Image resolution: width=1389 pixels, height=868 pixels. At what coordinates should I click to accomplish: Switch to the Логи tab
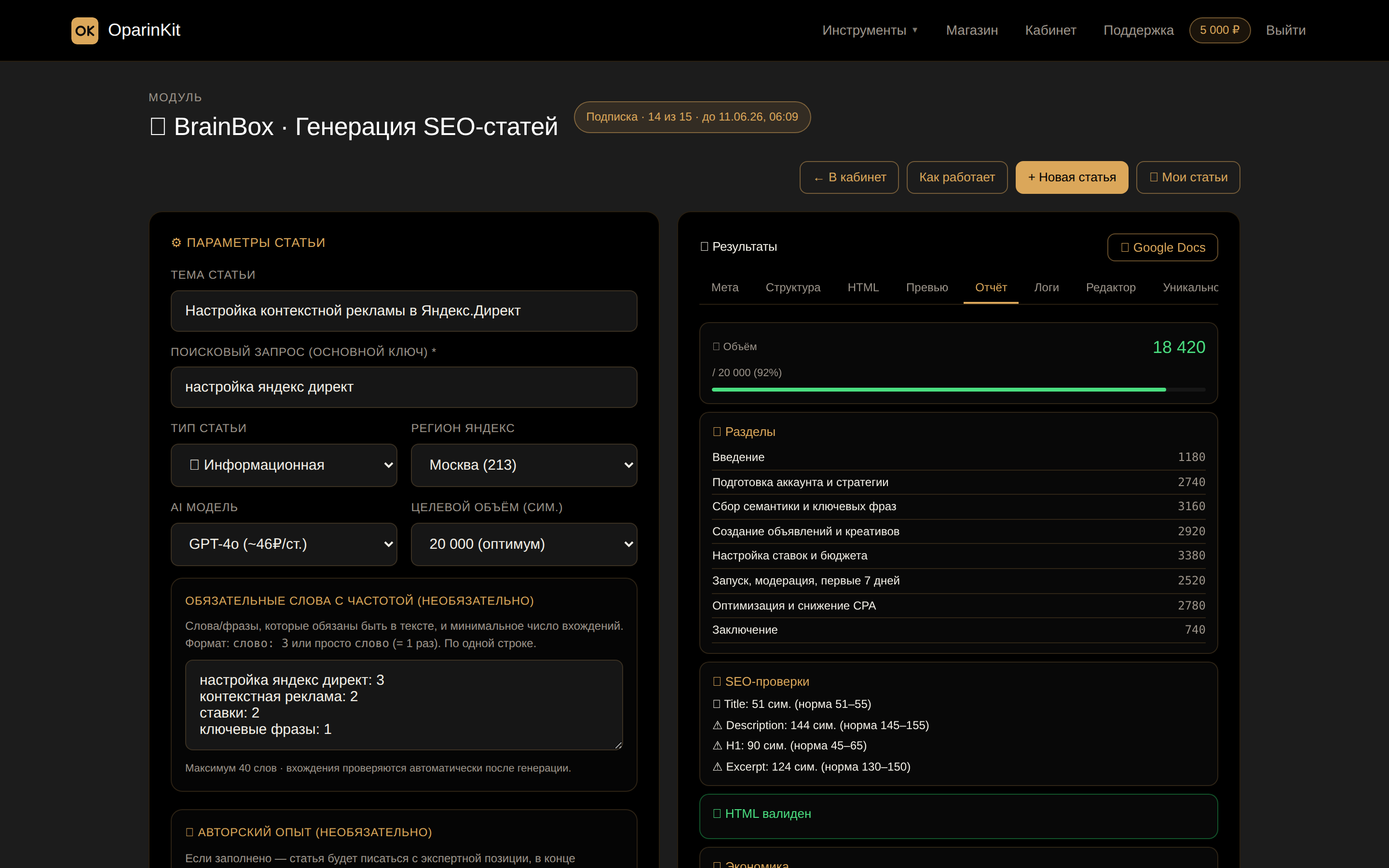tap(1047, 287)
